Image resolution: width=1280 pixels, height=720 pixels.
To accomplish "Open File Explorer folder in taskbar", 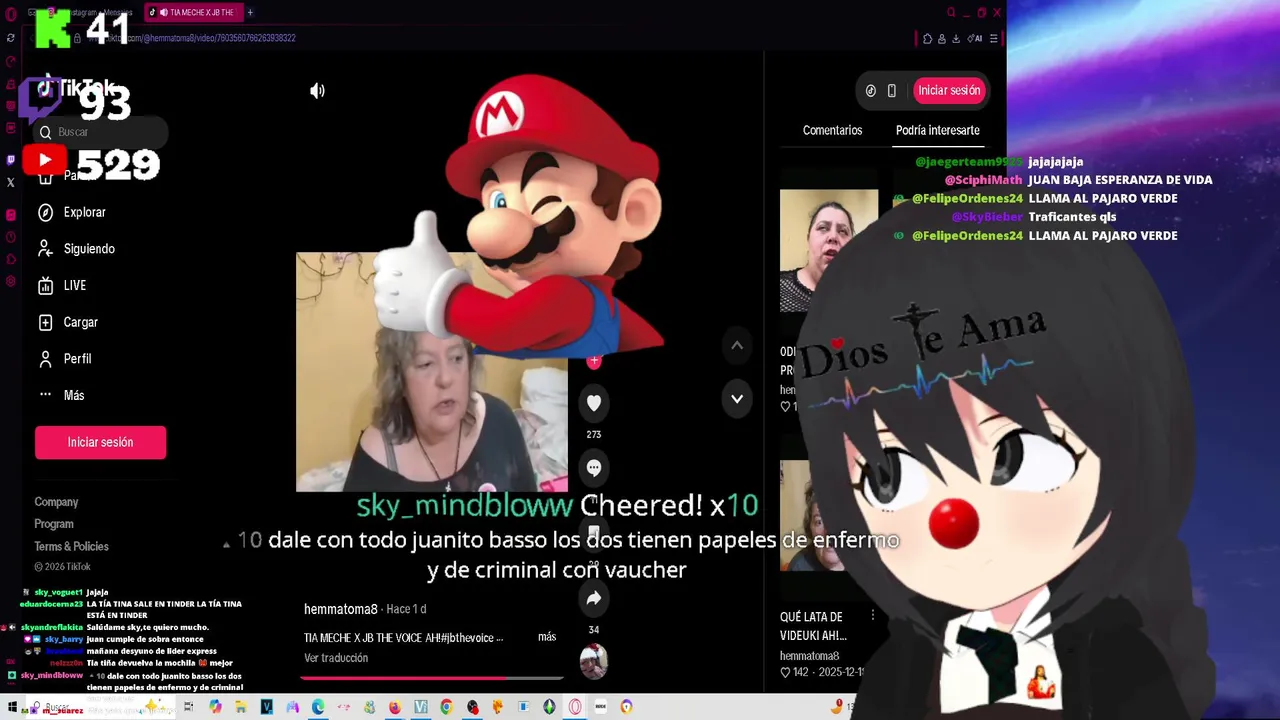I will pyautogui.click(x=241, y=707).
